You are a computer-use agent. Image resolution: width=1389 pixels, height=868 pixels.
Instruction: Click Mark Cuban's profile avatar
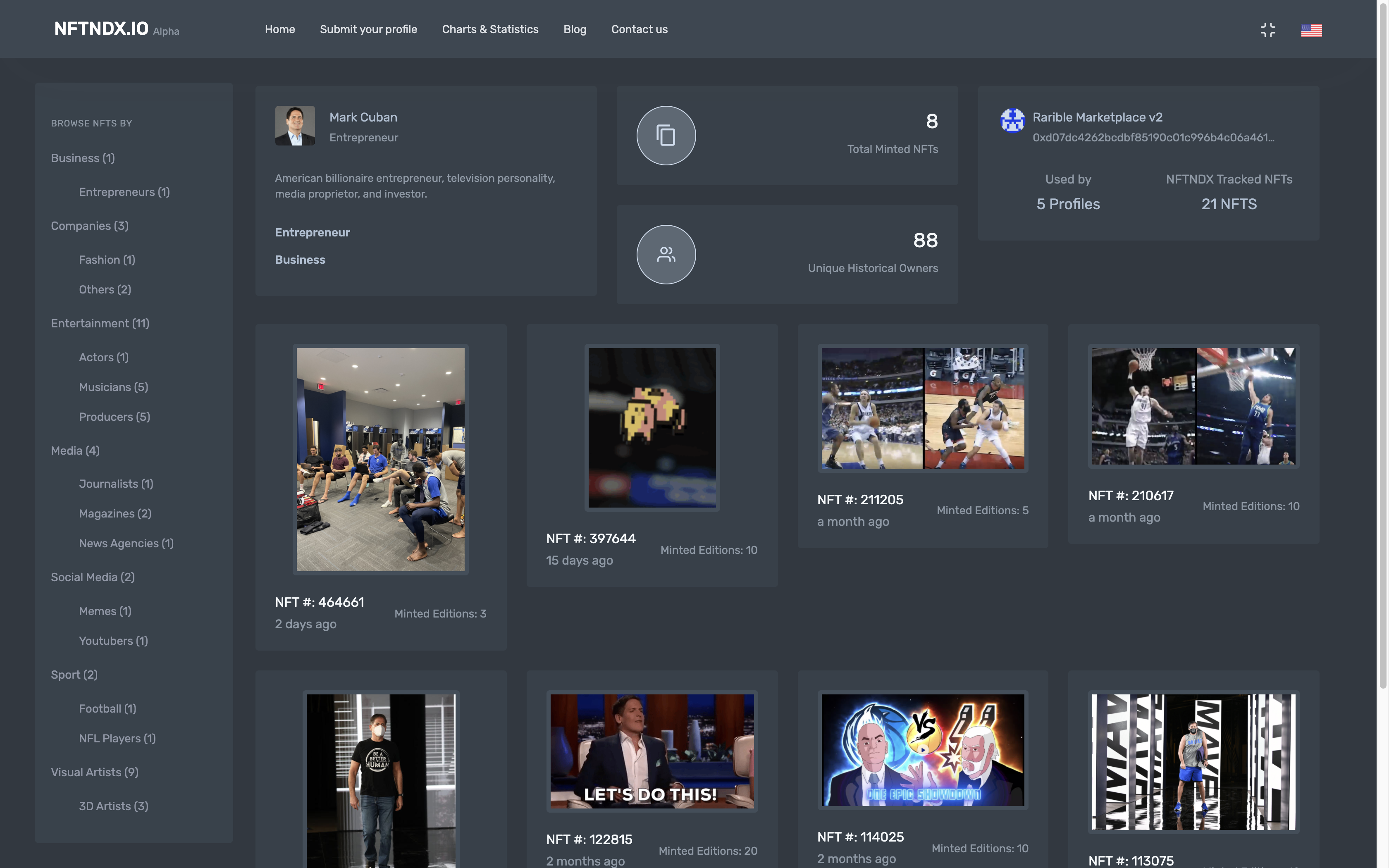pos(295,125)
